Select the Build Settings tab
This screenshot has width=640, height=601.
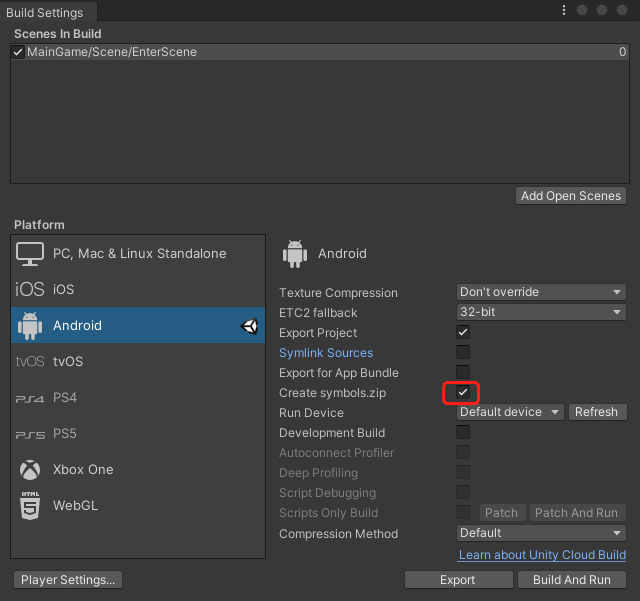tap(48, 12)
